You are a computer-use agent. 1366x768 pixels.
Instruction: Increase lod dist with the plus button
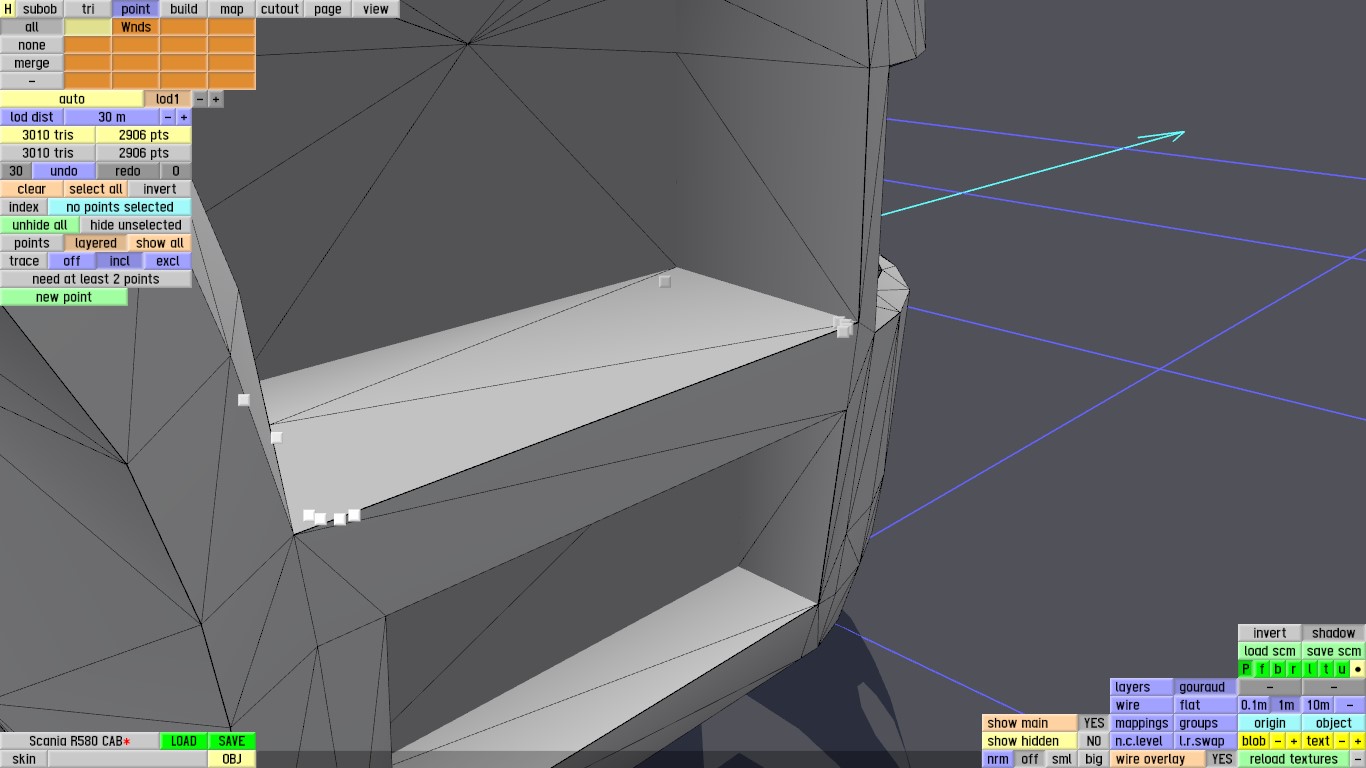pyautogui.click(x=184, y=117)
